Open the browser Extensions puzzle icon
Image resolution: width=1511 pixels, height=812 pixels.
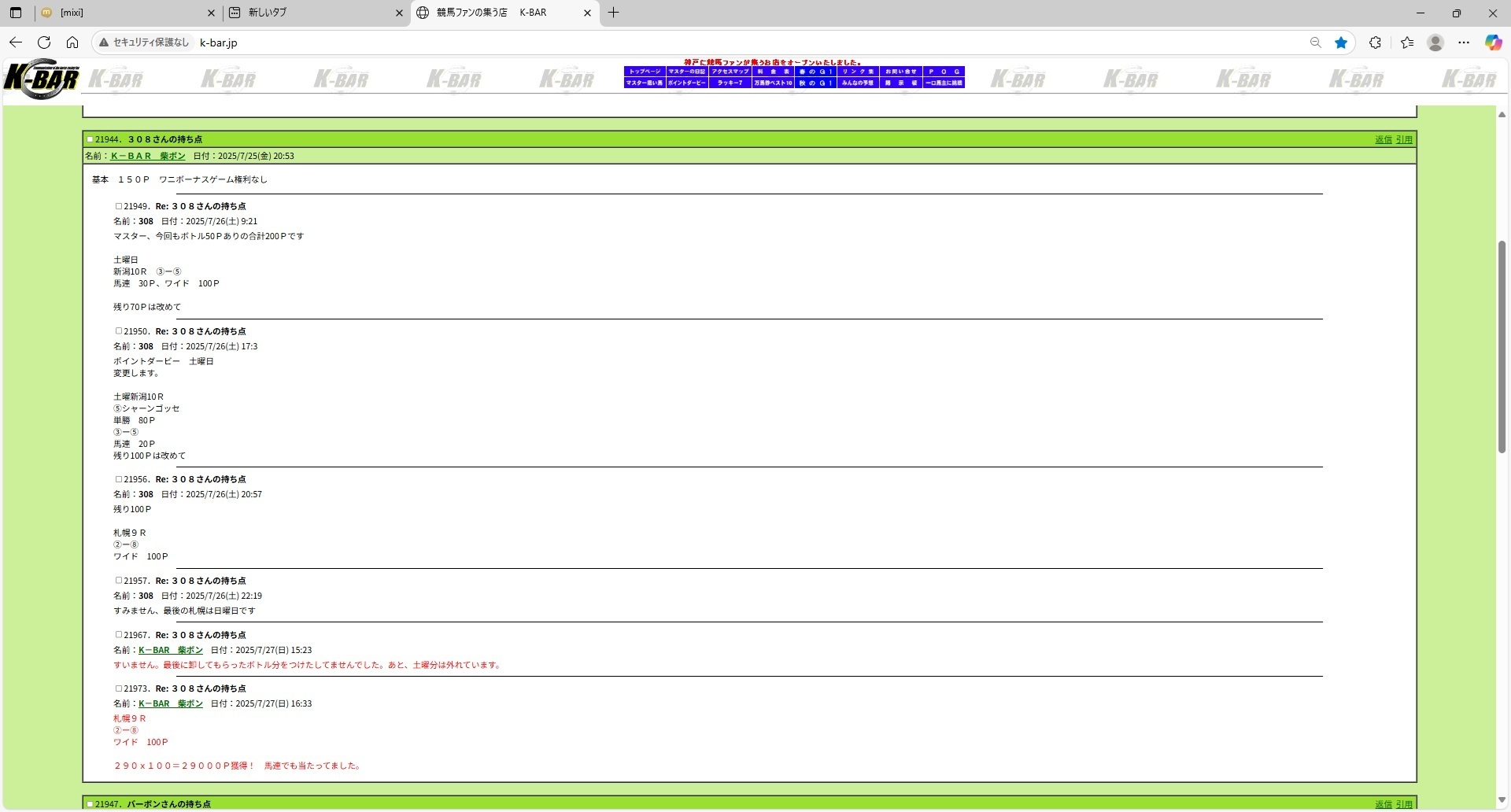coord(1375,42)
